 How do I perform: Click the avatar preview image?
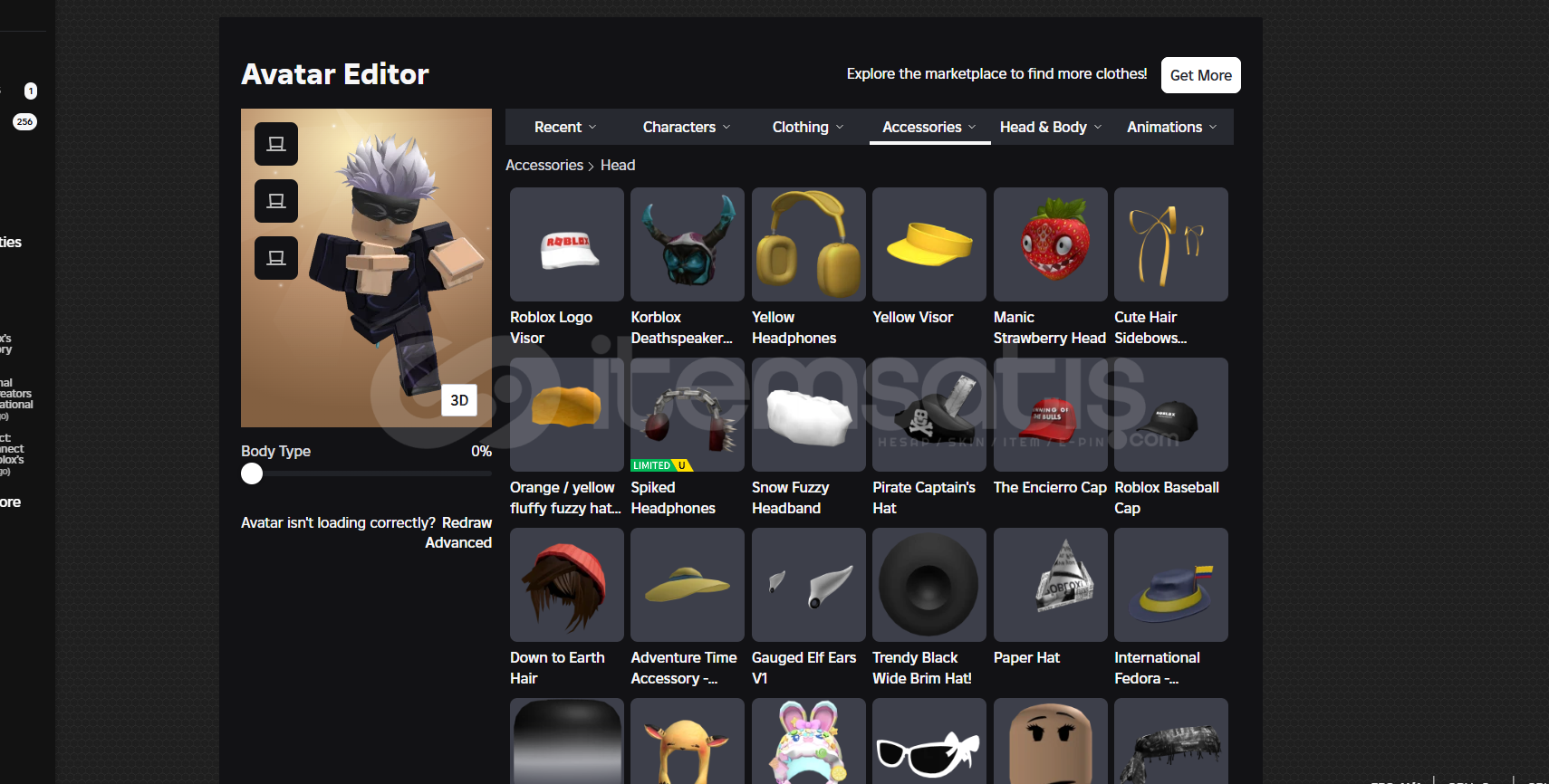pos(366,268)
